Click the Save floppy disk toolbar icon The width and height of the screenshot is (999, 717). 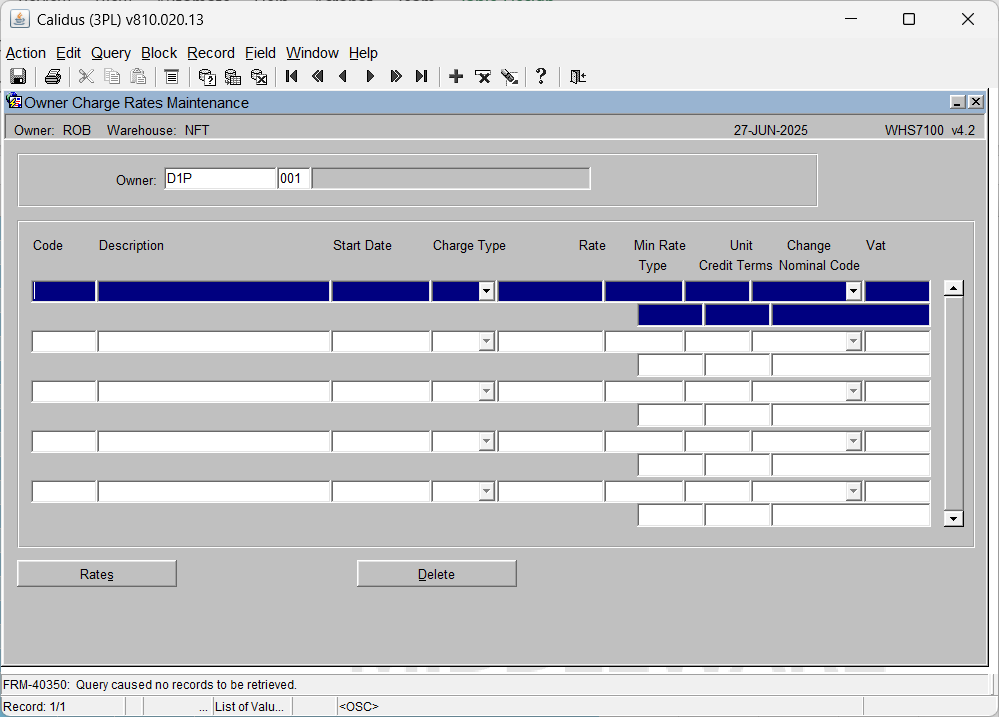point(18,76)
